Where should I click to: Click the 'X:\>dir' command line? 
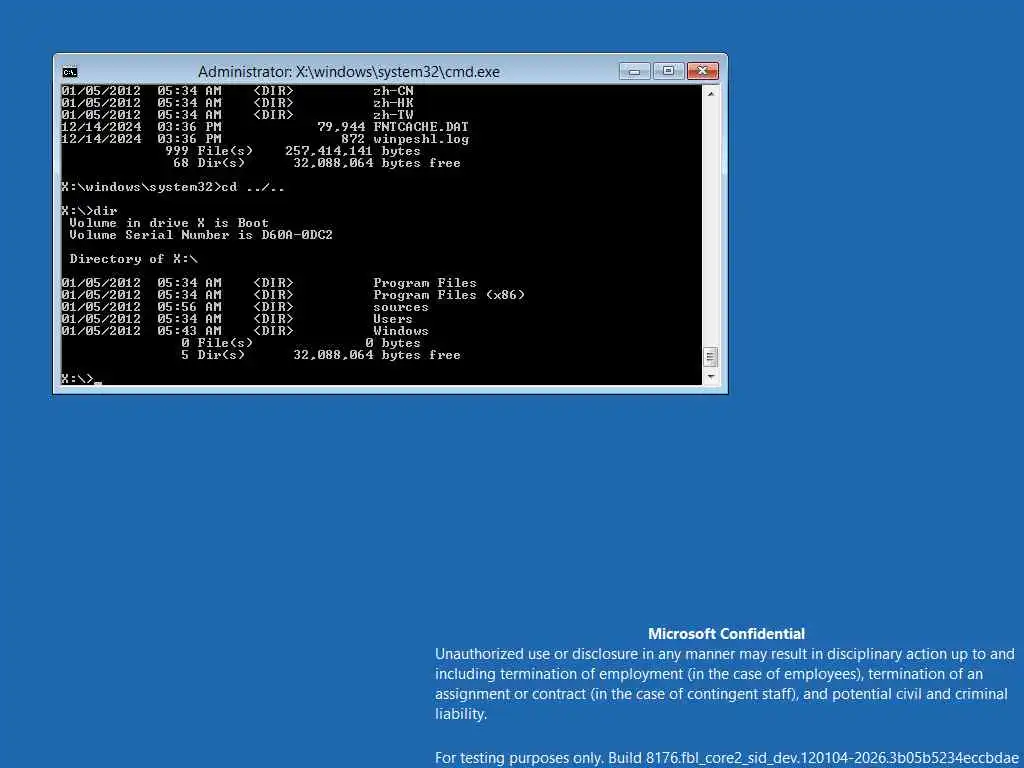89,211
